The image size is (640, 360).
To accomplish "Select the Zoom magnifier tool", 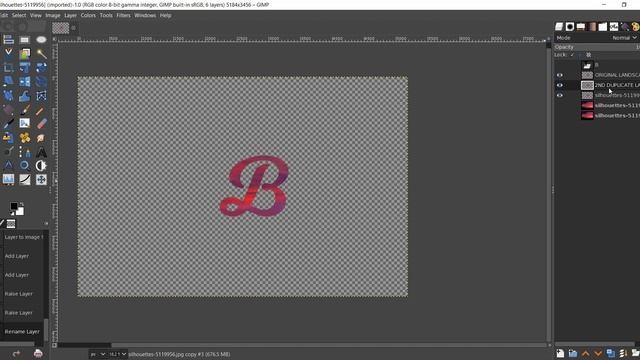I will click(24, 166).
